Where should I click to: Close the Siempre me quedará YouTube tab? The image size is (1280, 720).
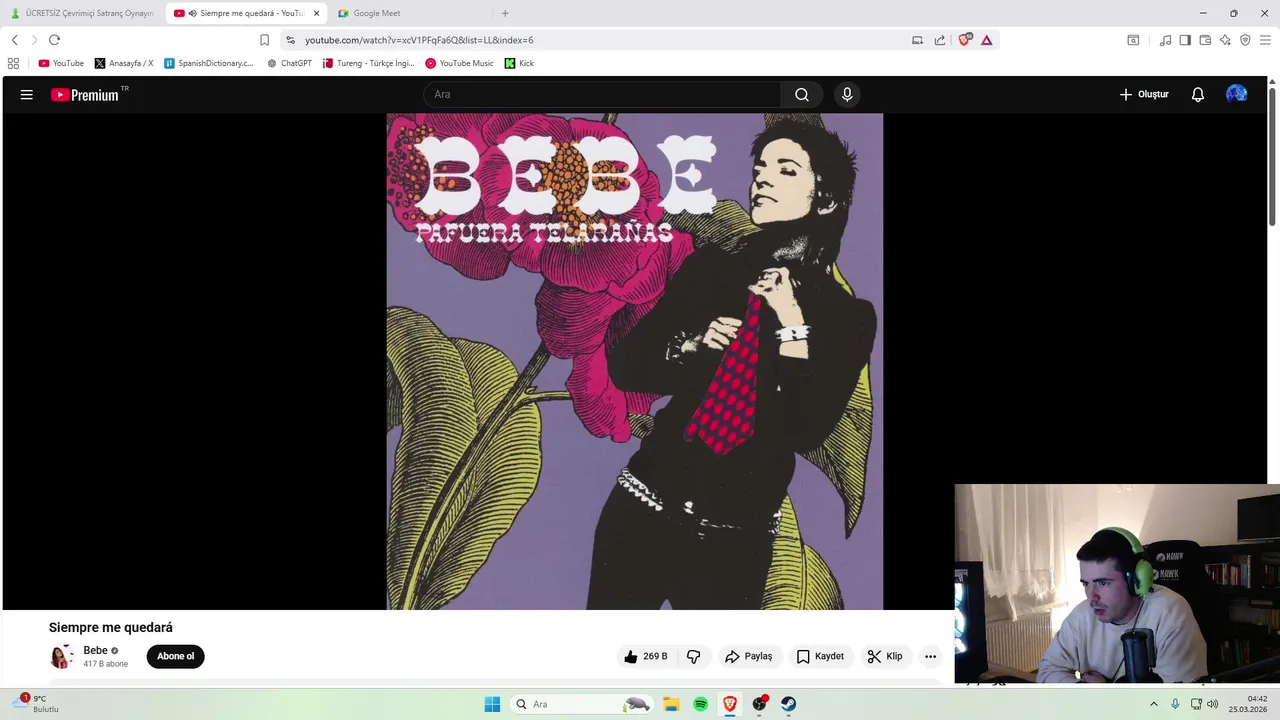[x=316, y=13]
